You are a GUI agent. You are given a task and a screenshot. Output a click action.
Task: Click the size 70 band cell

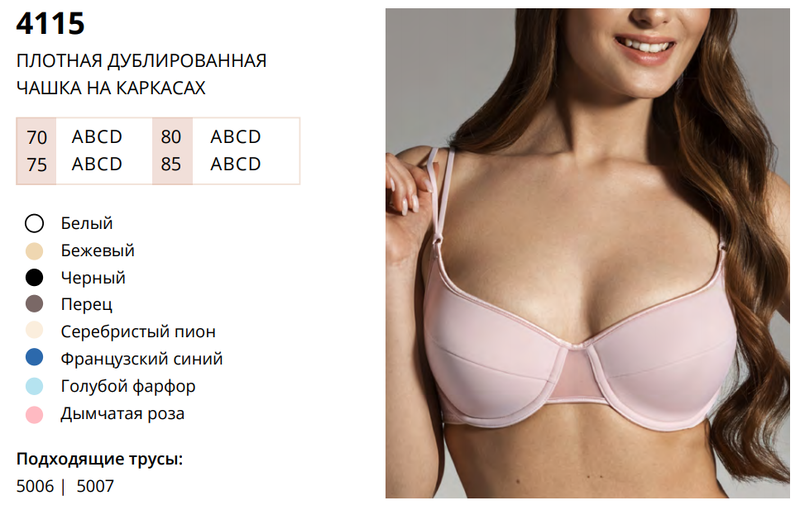[37, 137]
